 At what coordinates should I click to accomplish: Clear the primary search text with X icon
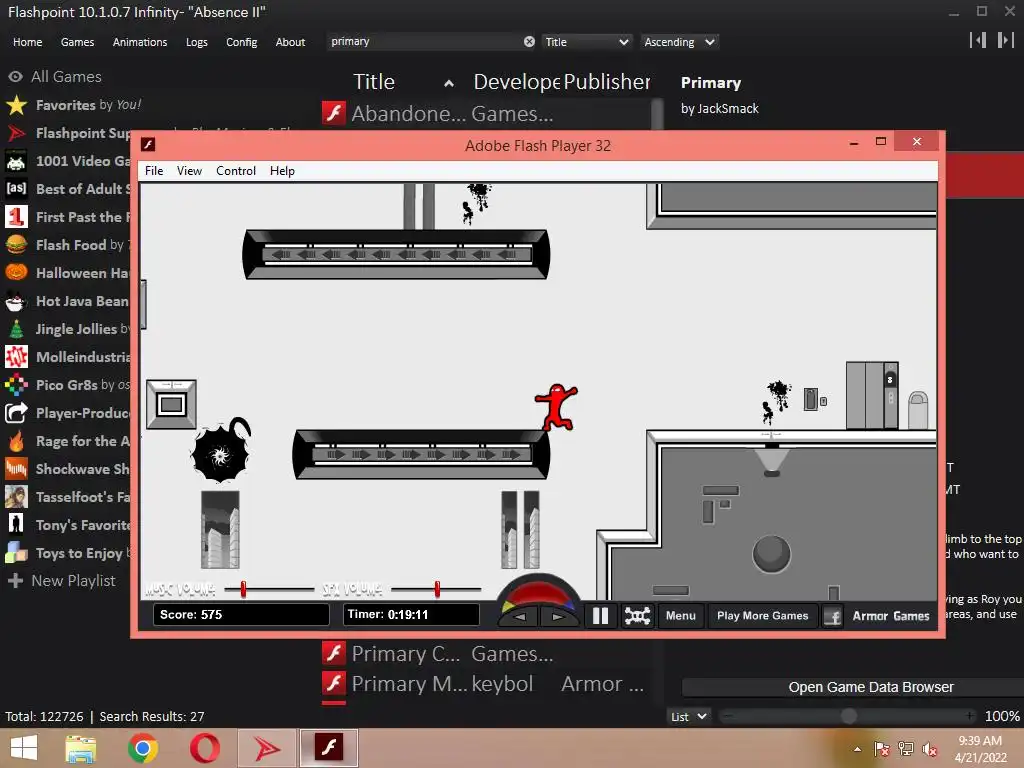(x=529, y=42)
